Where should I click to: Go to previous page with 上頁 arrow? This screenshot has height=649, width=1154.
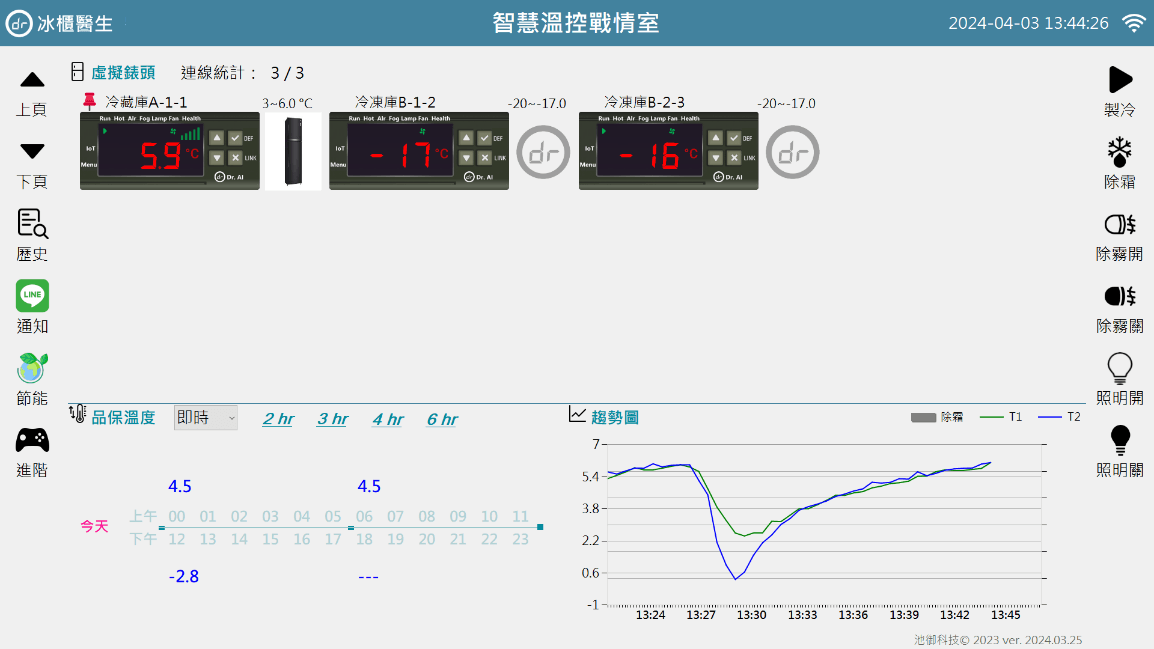click(32, 79)
